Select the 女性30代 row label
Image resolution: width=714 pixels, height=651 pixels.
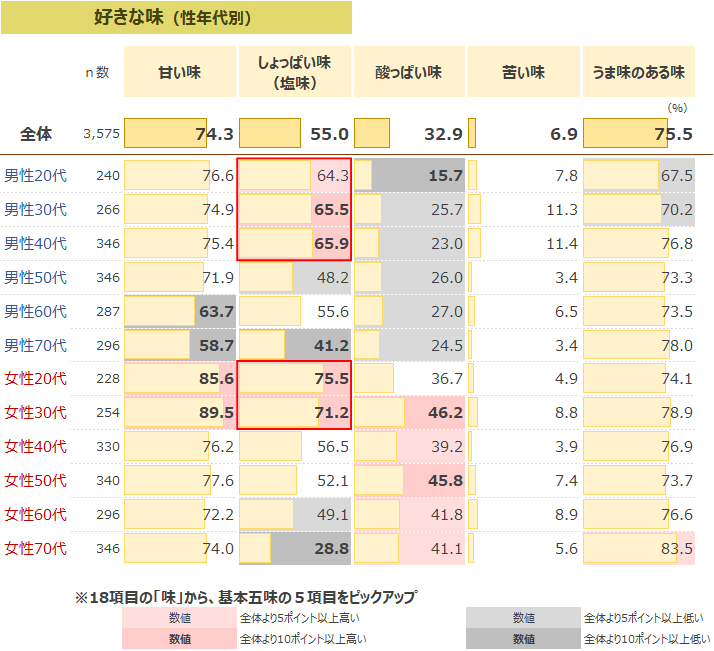[36, 413]
